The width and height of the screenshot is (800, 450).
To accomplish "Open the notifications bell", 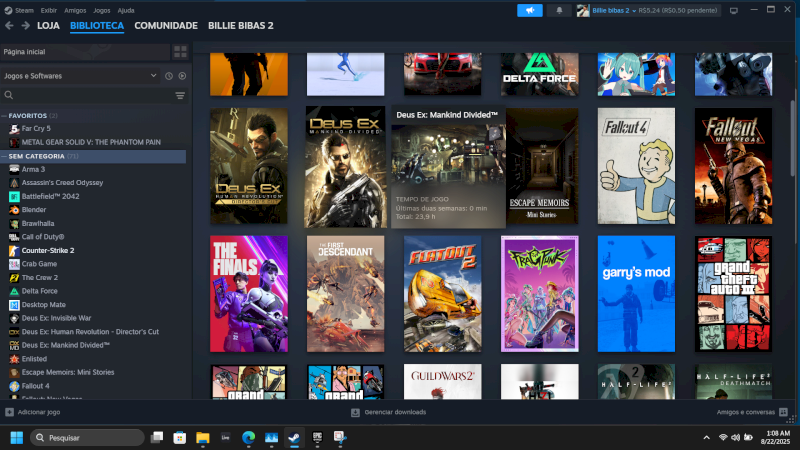I will [x=559, y=10].
